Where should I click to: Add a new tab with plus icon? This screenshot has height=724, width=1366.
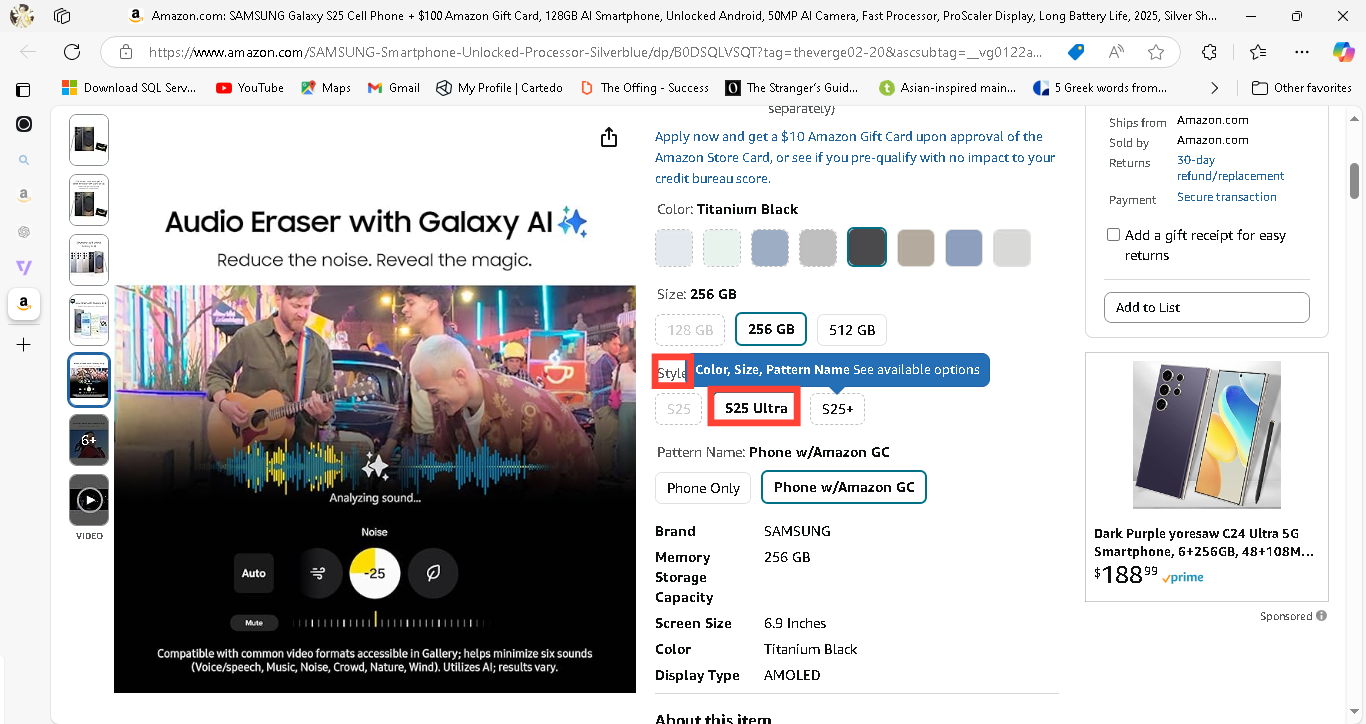24,345
